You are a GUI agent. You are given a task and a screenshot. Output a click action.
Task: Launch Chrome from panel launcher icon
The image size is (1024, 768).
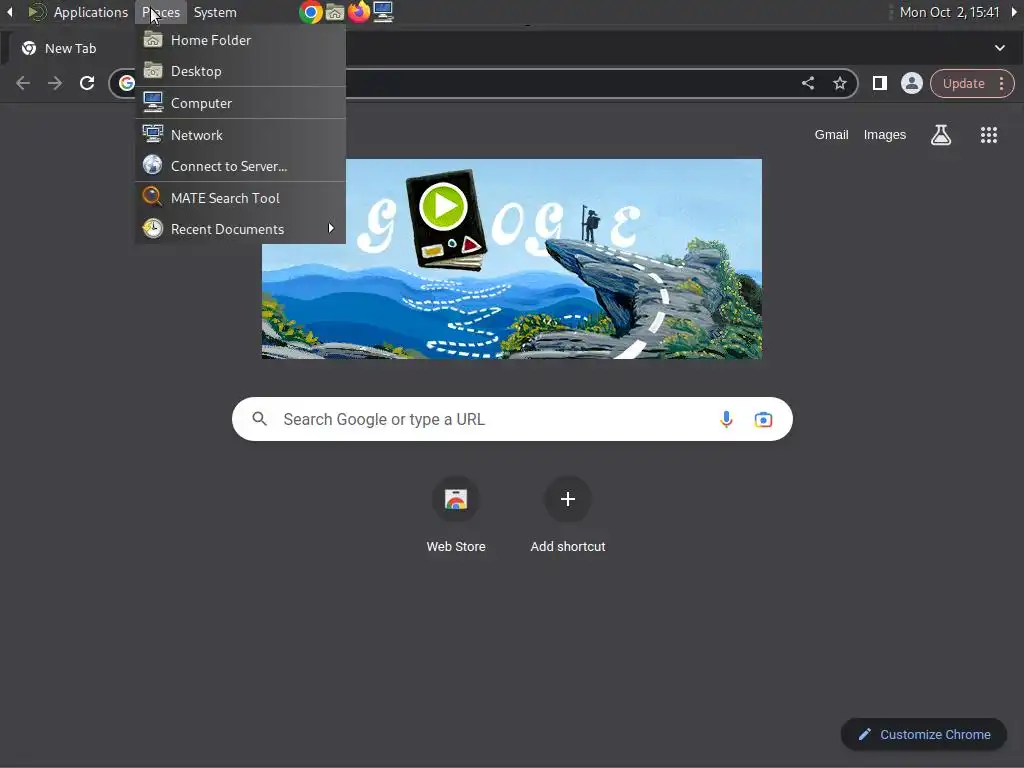point(311,12)
